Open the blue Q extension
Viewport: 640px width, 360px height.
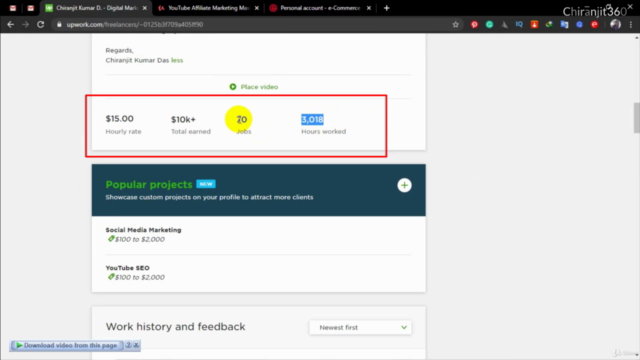580,24
